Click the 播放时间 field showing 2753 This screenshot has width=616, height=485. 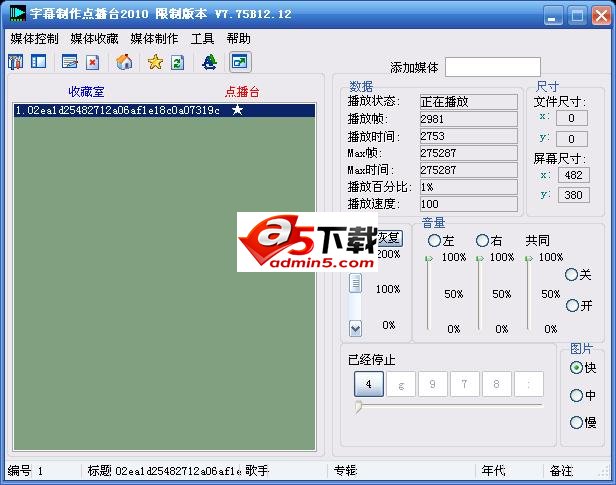click(469, 136)
